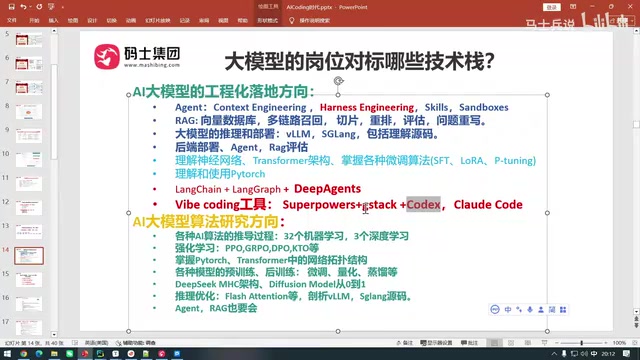
Task: Toggle Chinese/English input mode 中 on IME bar
Action: pyautogui.click(x=508, y=310)
